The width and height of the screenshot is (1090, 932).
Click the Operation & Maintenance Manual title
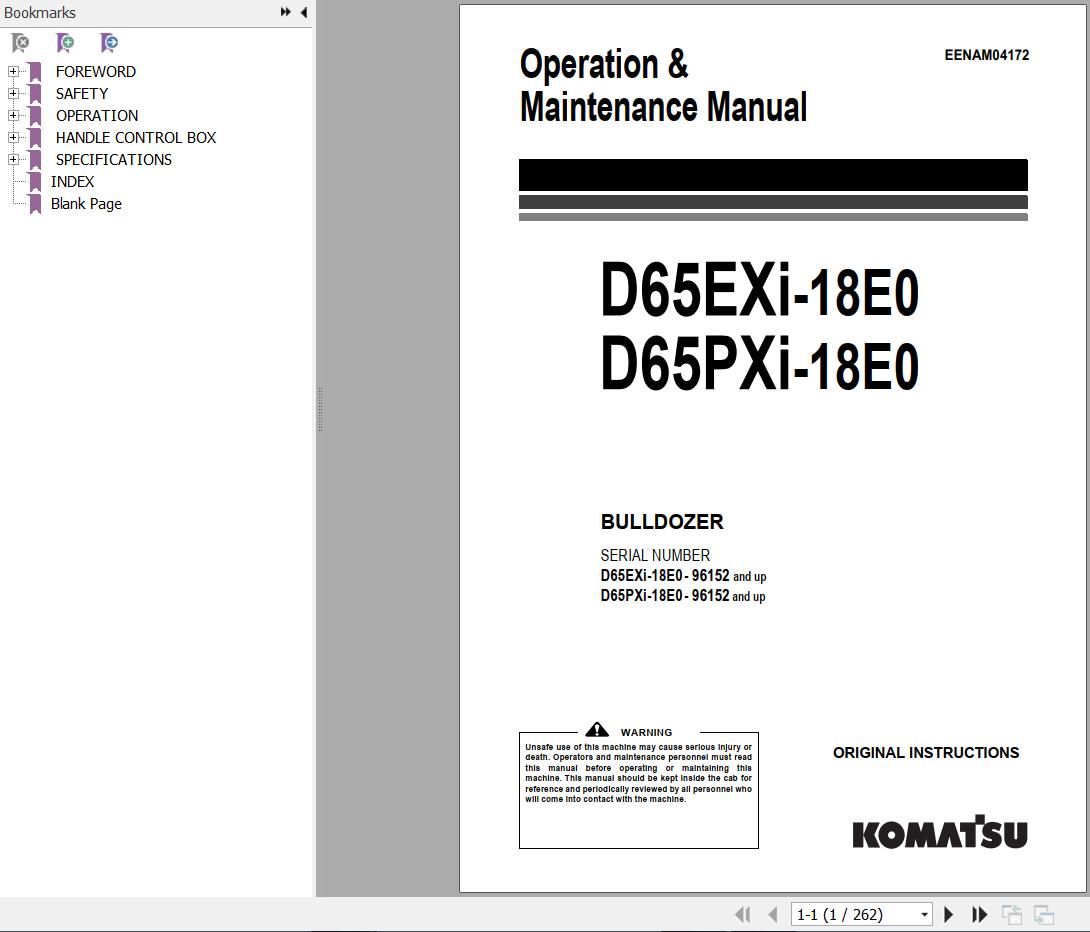(x=663, y=85)
